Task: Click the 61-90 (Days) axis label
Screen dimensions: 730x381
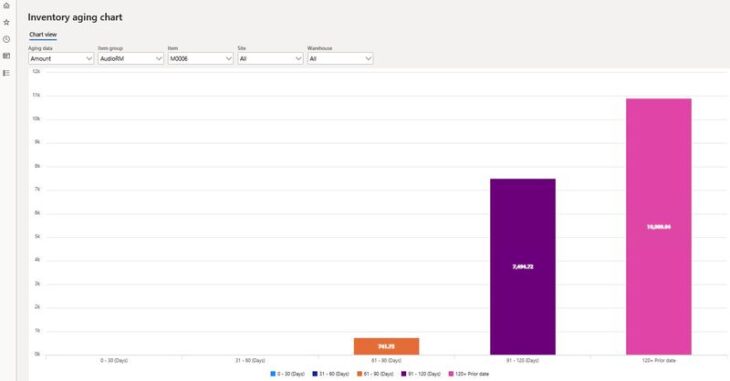Action: point(386,361)
